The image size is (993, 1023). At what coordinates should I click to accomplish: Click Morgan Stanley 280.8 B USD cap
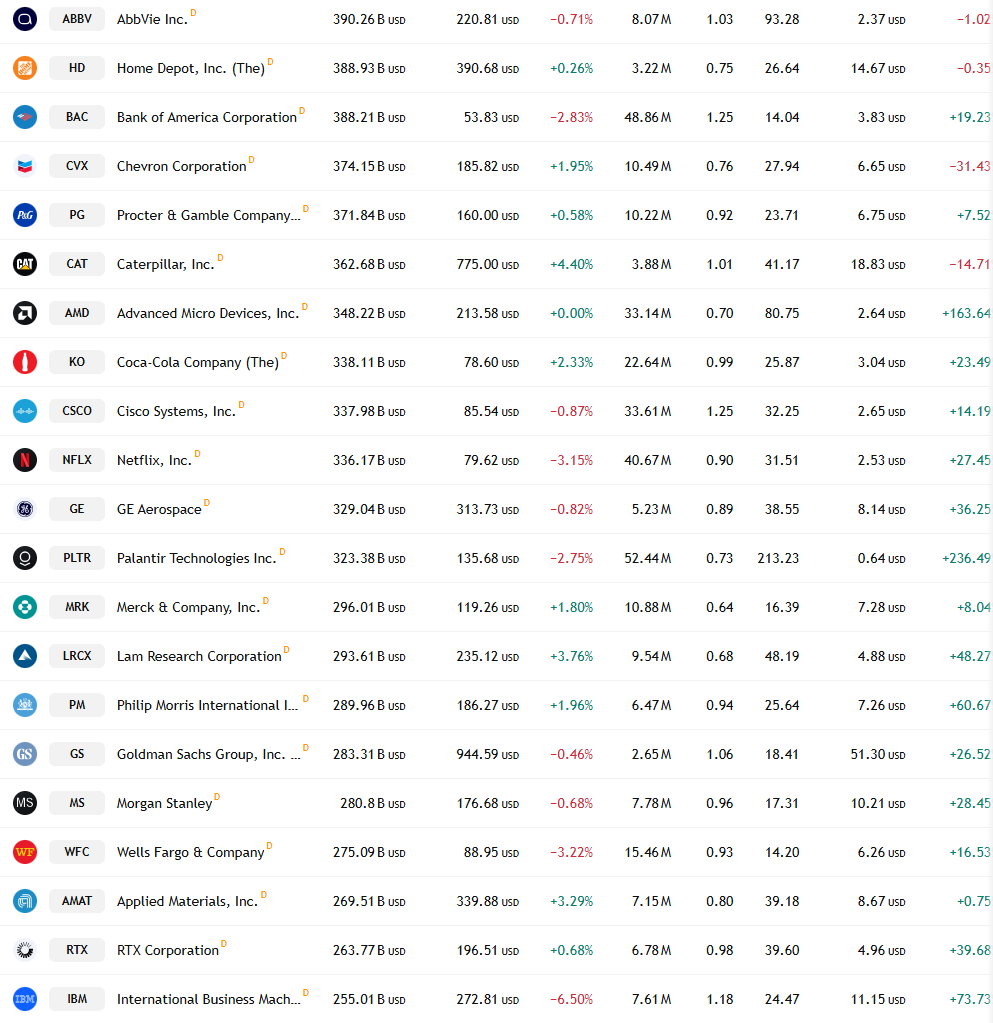click(373, 803)
